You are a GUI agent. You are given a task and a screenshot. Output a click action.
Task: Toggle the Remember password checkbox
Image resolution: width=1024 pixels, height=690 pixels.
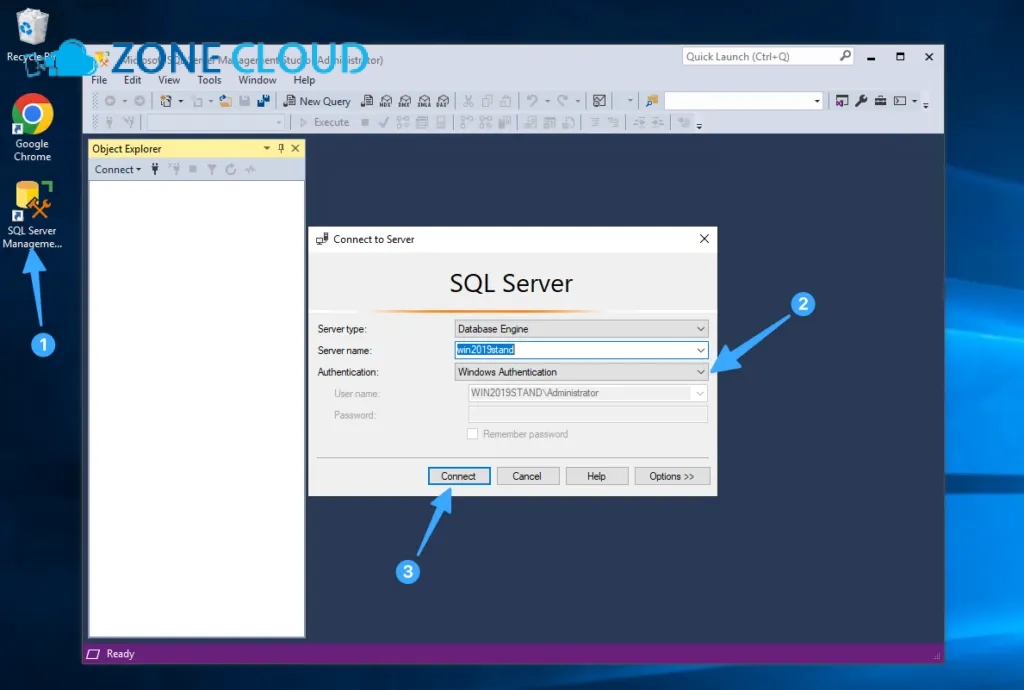click(472, 433)
